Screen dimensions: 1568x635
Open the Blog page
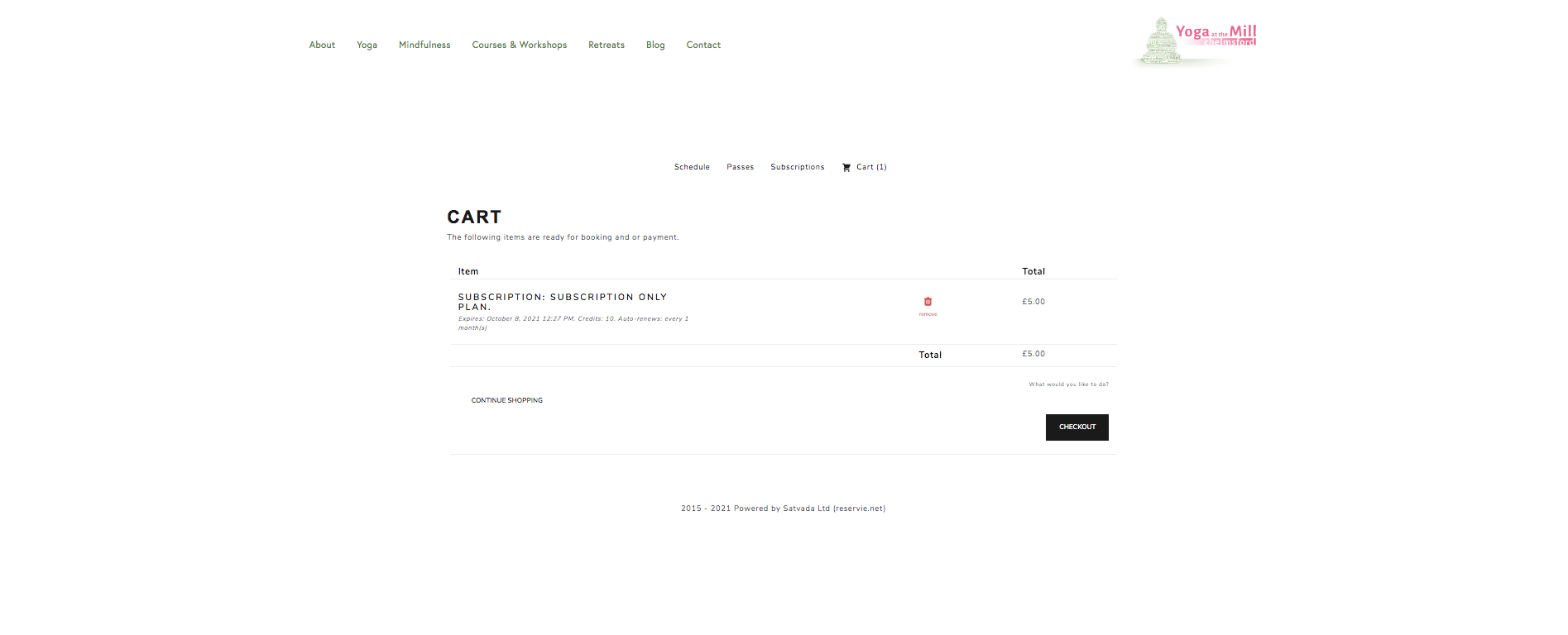pyautogui.click(x=655, y=45)
